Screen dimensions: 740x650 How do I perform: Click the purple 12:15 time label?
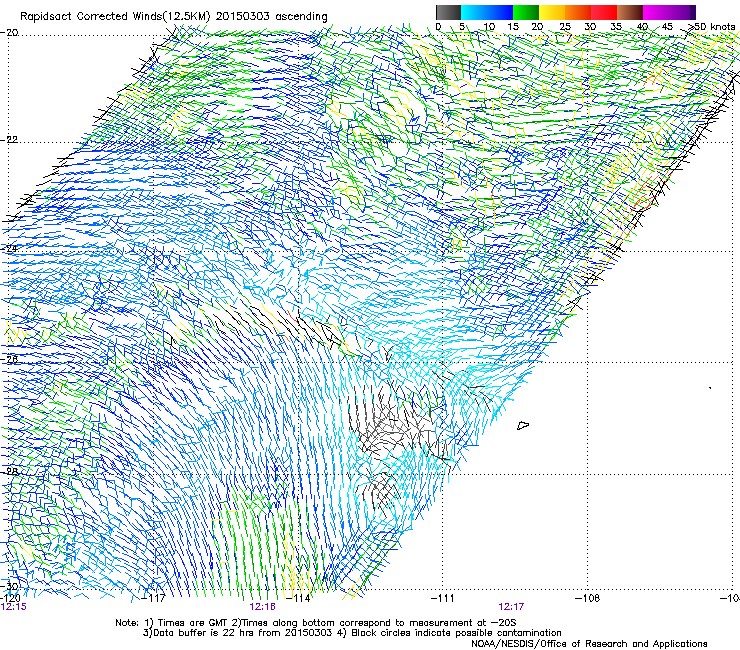pos(14,607)
